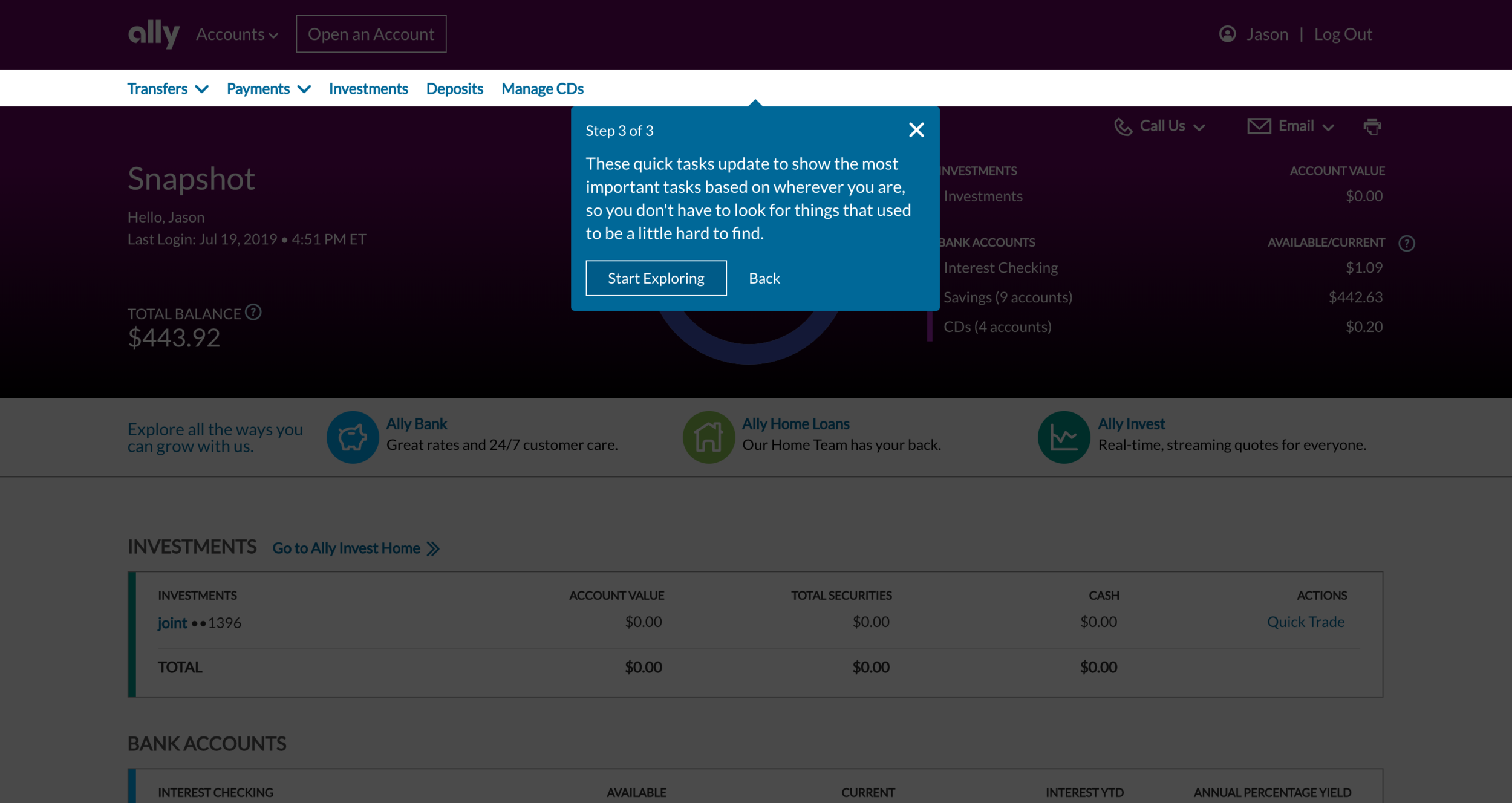Click the Ally Home Loans house icon
The width and height of the screenshot is (1512, 803).
[708, 437]
